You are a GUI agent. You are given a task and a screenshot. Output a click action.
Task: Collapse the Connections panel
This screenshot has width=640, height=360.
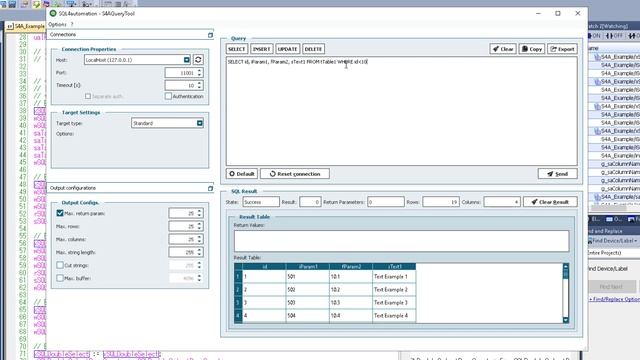210,35
